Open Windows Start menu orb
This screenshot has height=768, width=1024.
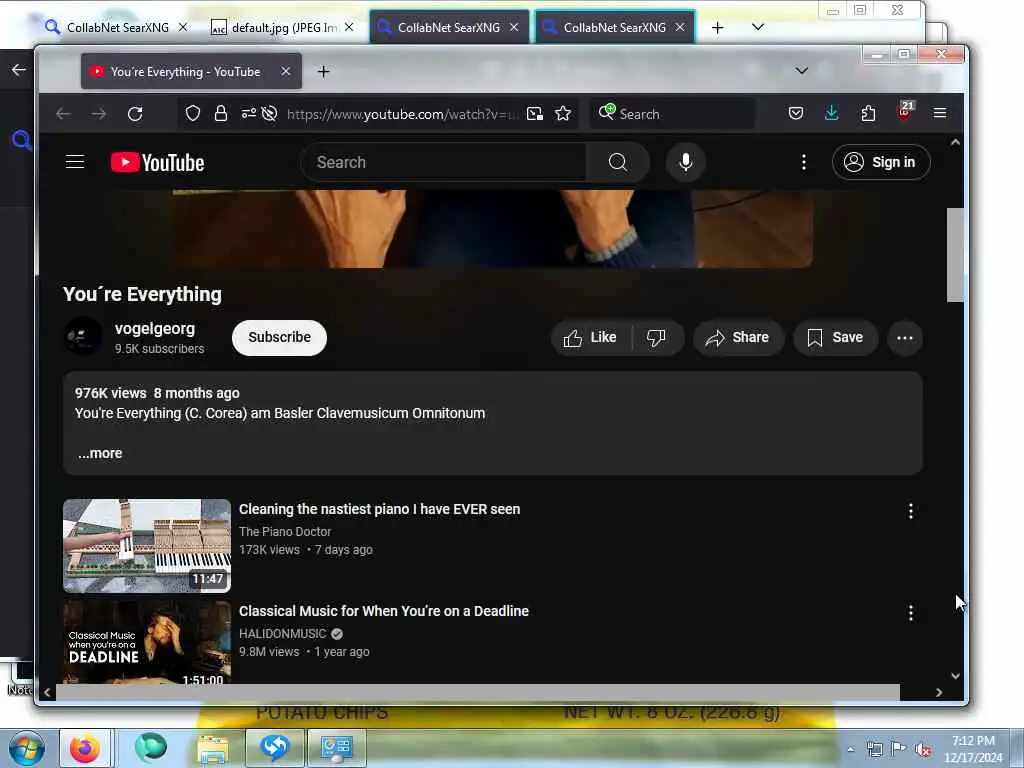[x=25, y=748]
